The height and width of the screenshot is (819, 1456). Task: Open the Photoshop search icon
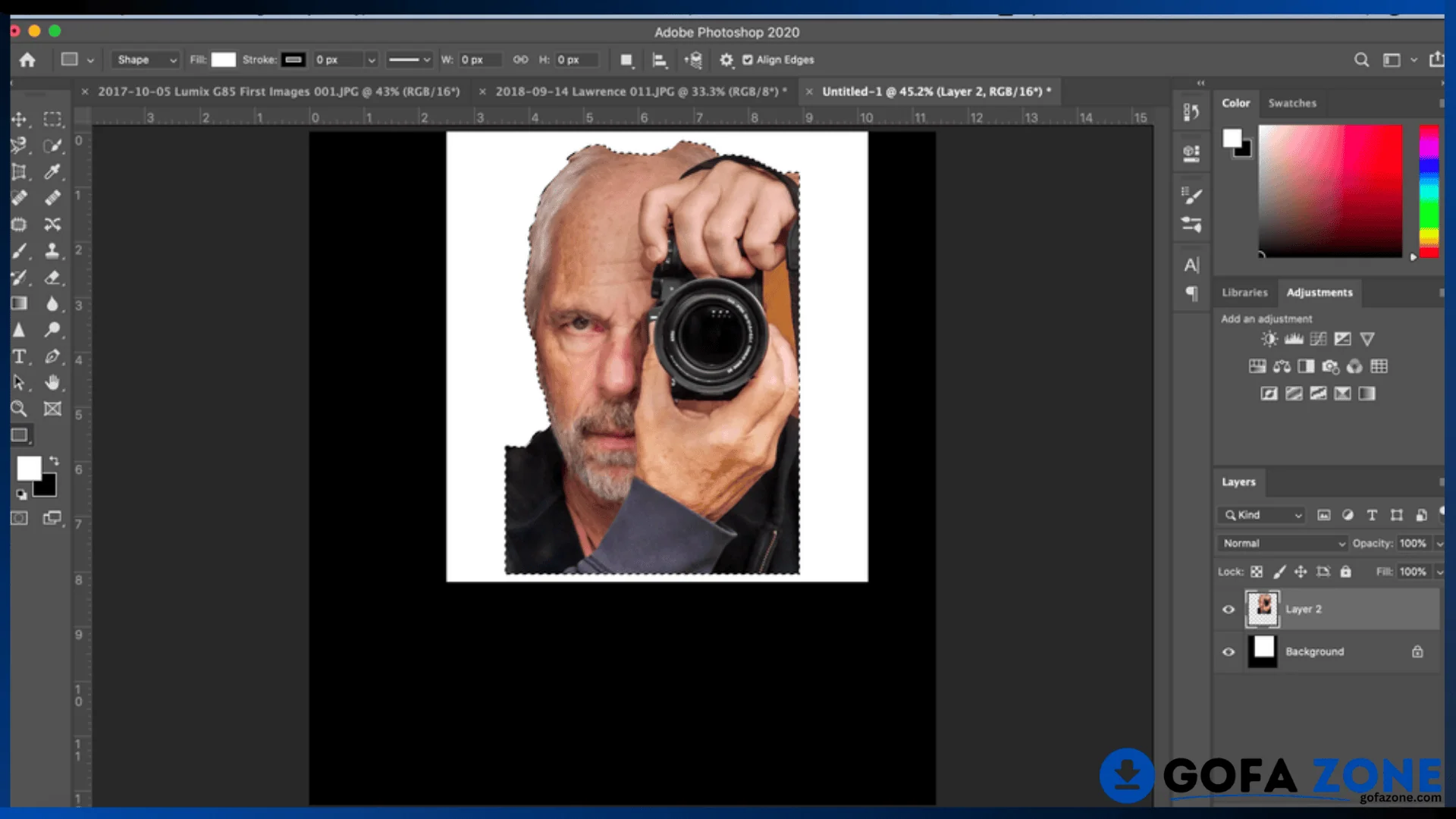pyautogui.click(x=1361, y=60)
